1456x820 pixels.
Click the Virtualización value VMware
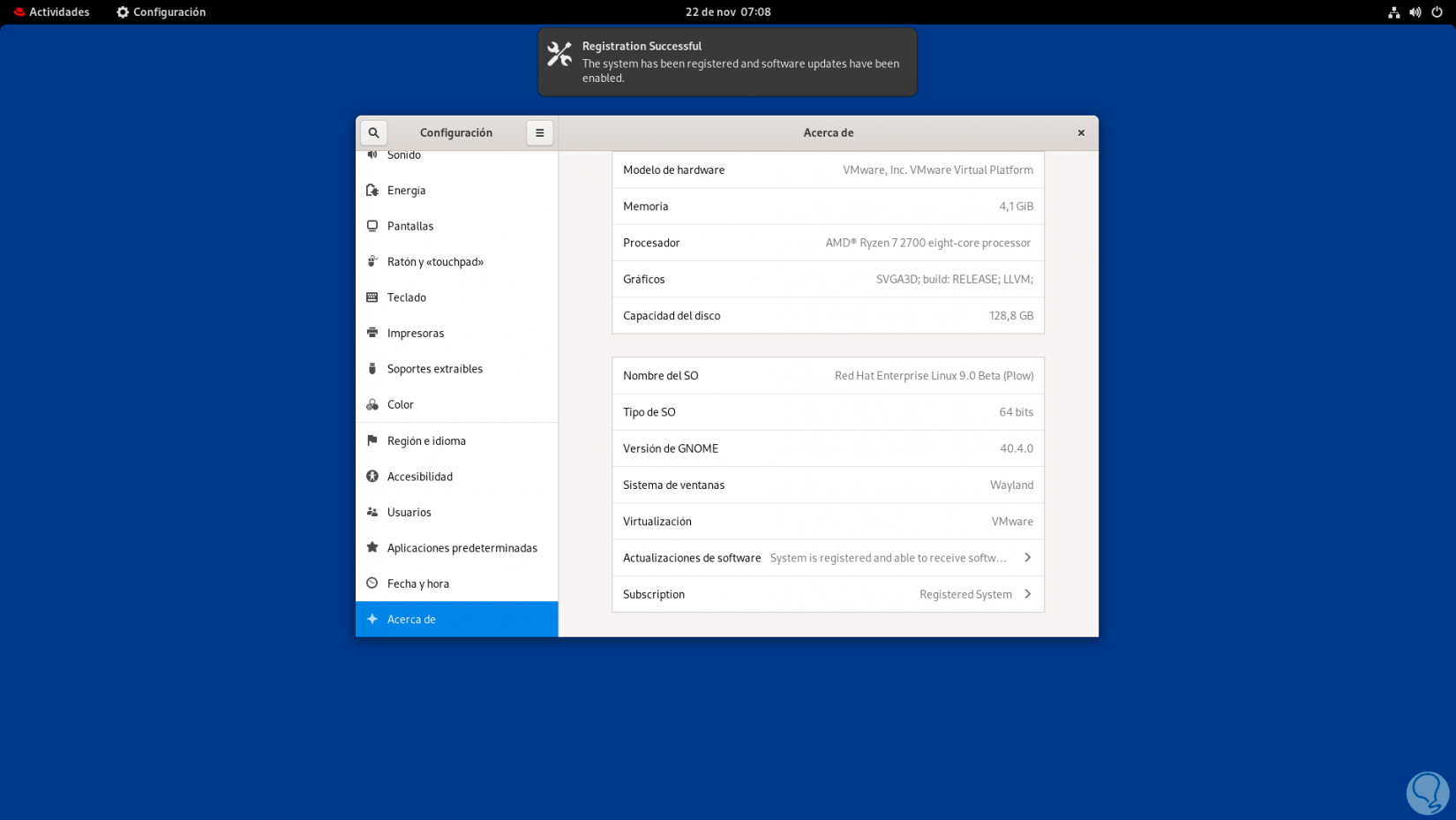click(x=1012, y=522)
